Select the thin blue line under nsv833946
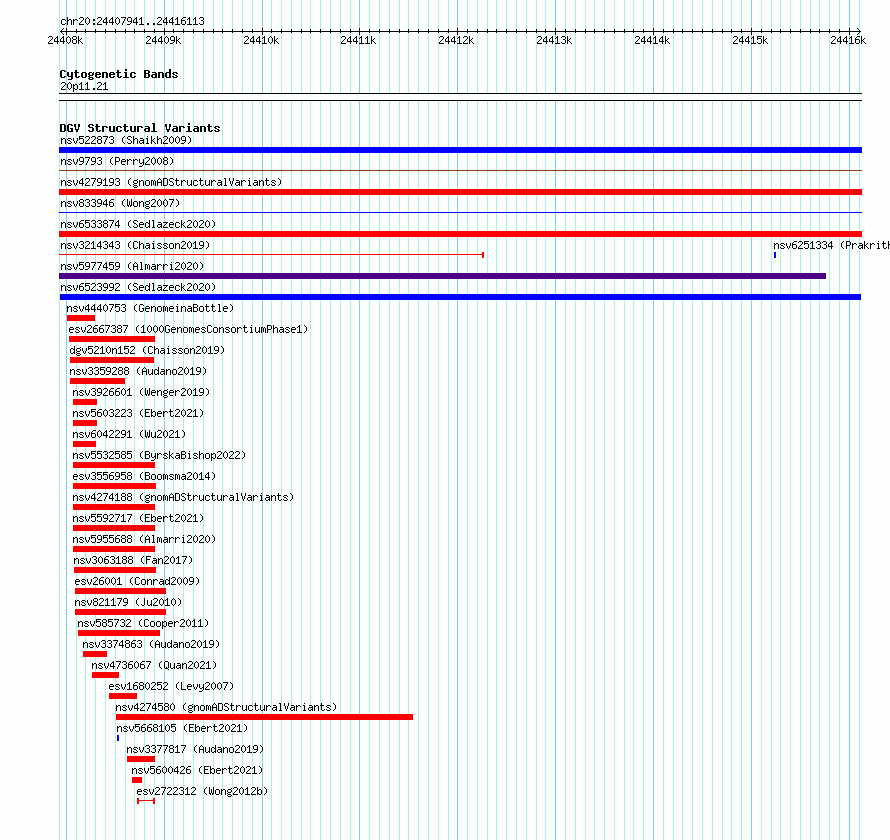 460,213
